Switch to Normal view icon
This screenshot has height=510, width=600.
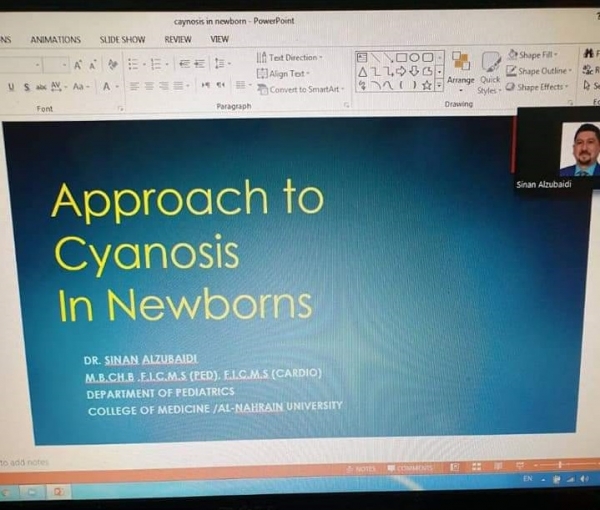point(455,467)
